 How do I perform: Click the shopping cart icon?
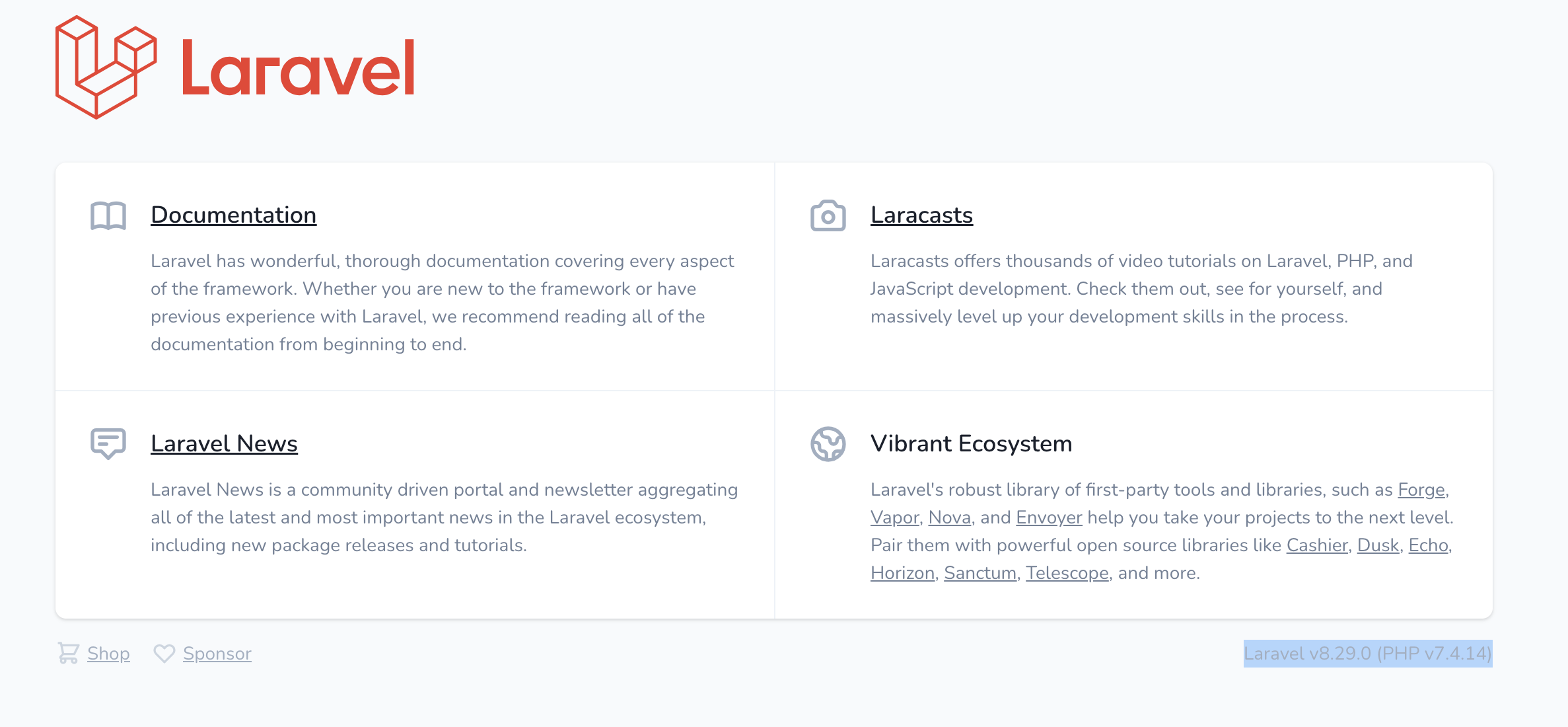coord(68,653)
